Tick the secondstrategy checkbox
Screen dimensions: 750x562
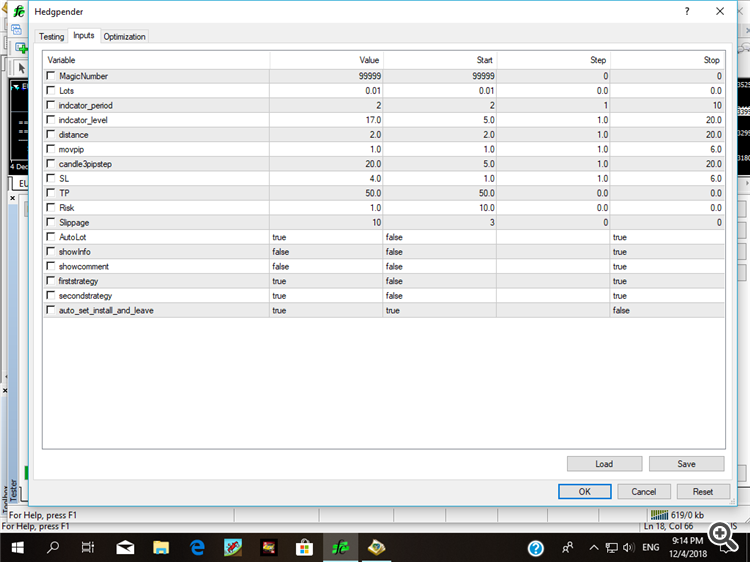click(x=51, y=295)
